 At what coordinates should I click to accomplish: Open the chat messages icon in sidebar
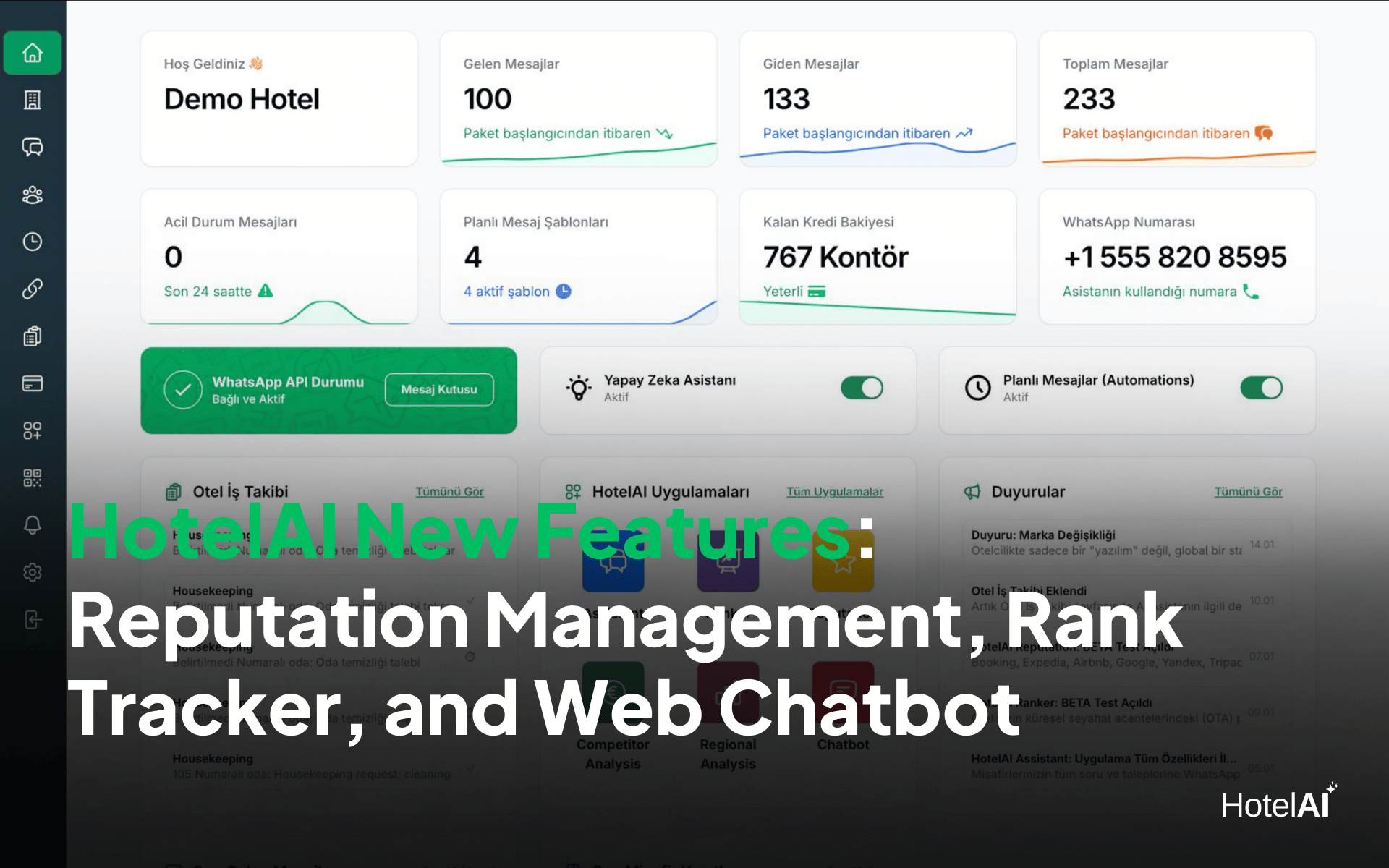[x=32, y=148]
